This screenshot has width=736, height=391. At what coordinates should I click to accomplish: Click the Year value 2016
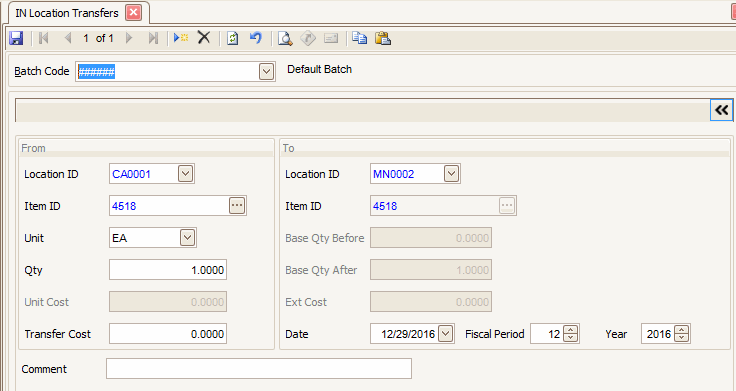coord(659,334)
